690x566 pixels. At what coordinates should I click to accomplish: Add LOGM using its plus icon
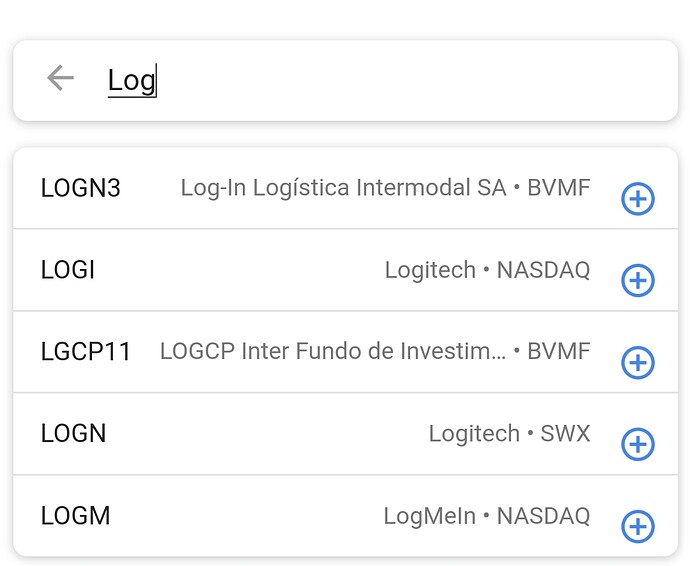pos(637,525)
